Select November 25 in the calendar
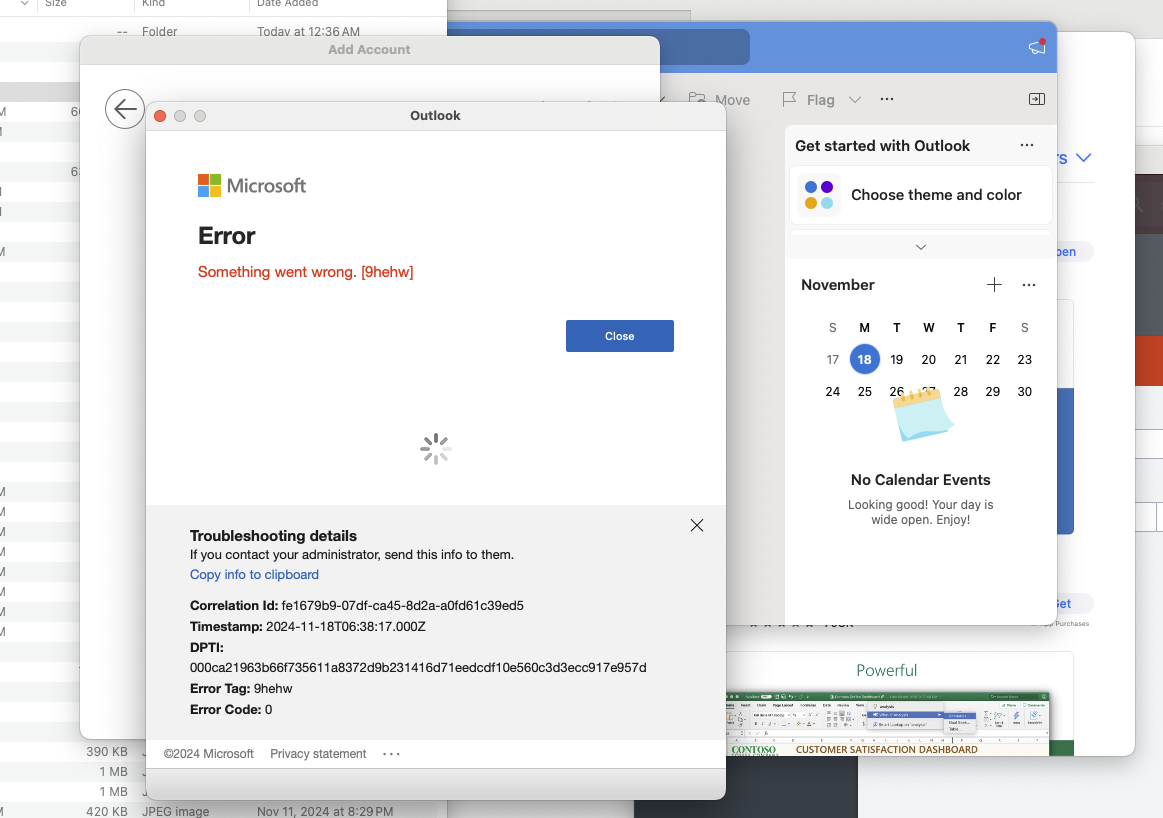Image resolution: width=1163 pixels, height=818 pixels. (864, 392)
